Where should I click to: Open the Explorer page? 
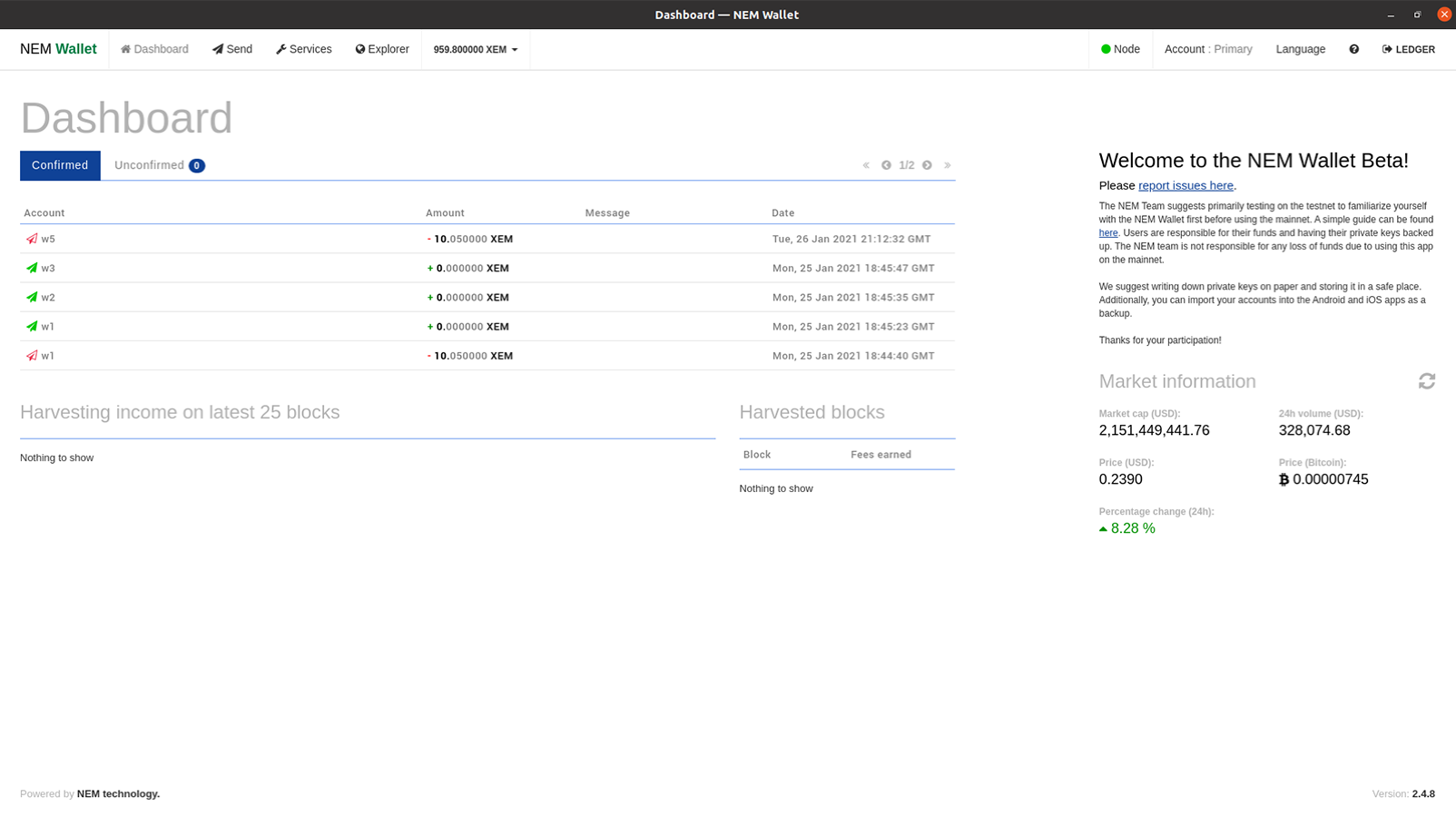tap(382, 49)
